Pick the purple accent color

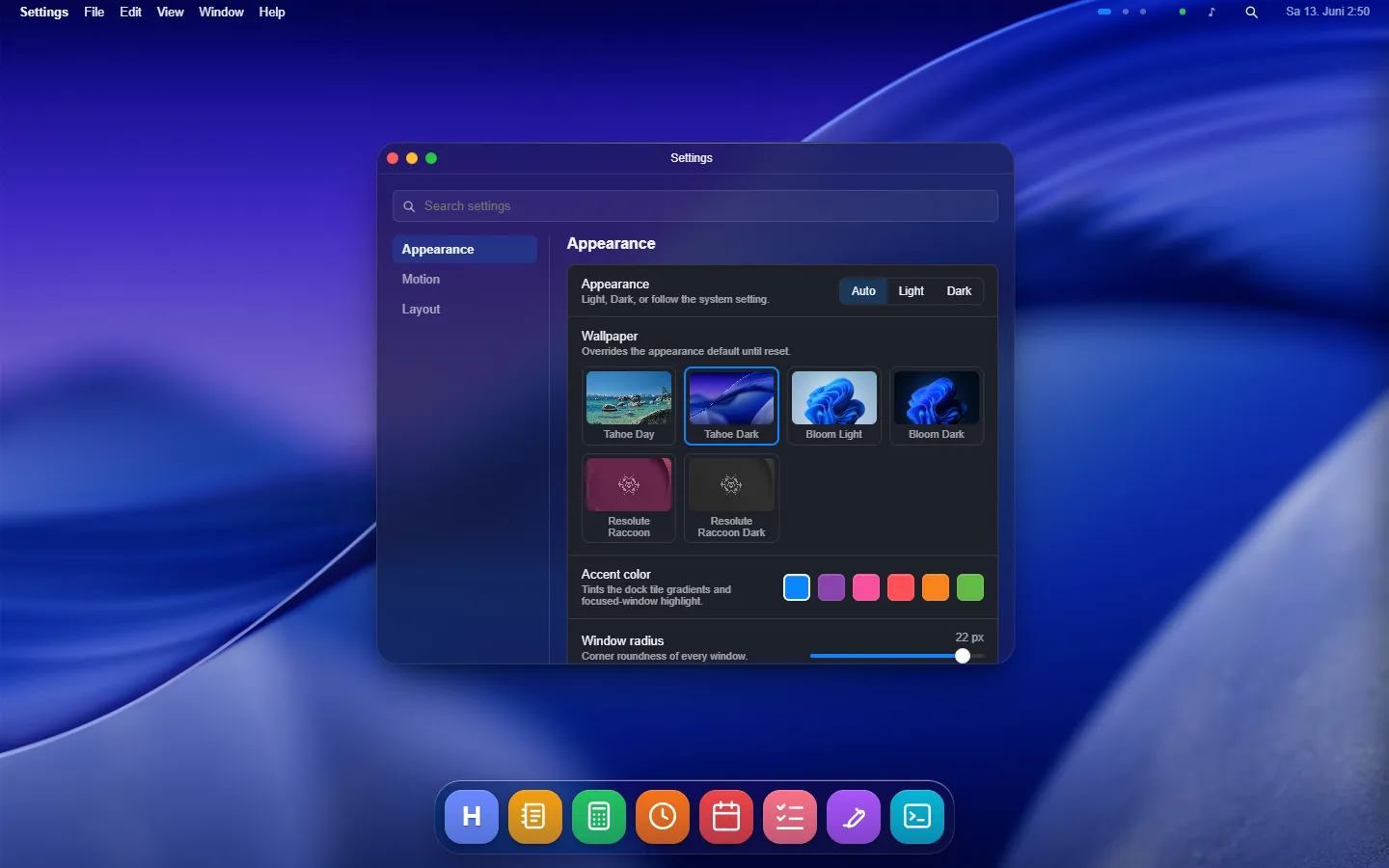831,587
